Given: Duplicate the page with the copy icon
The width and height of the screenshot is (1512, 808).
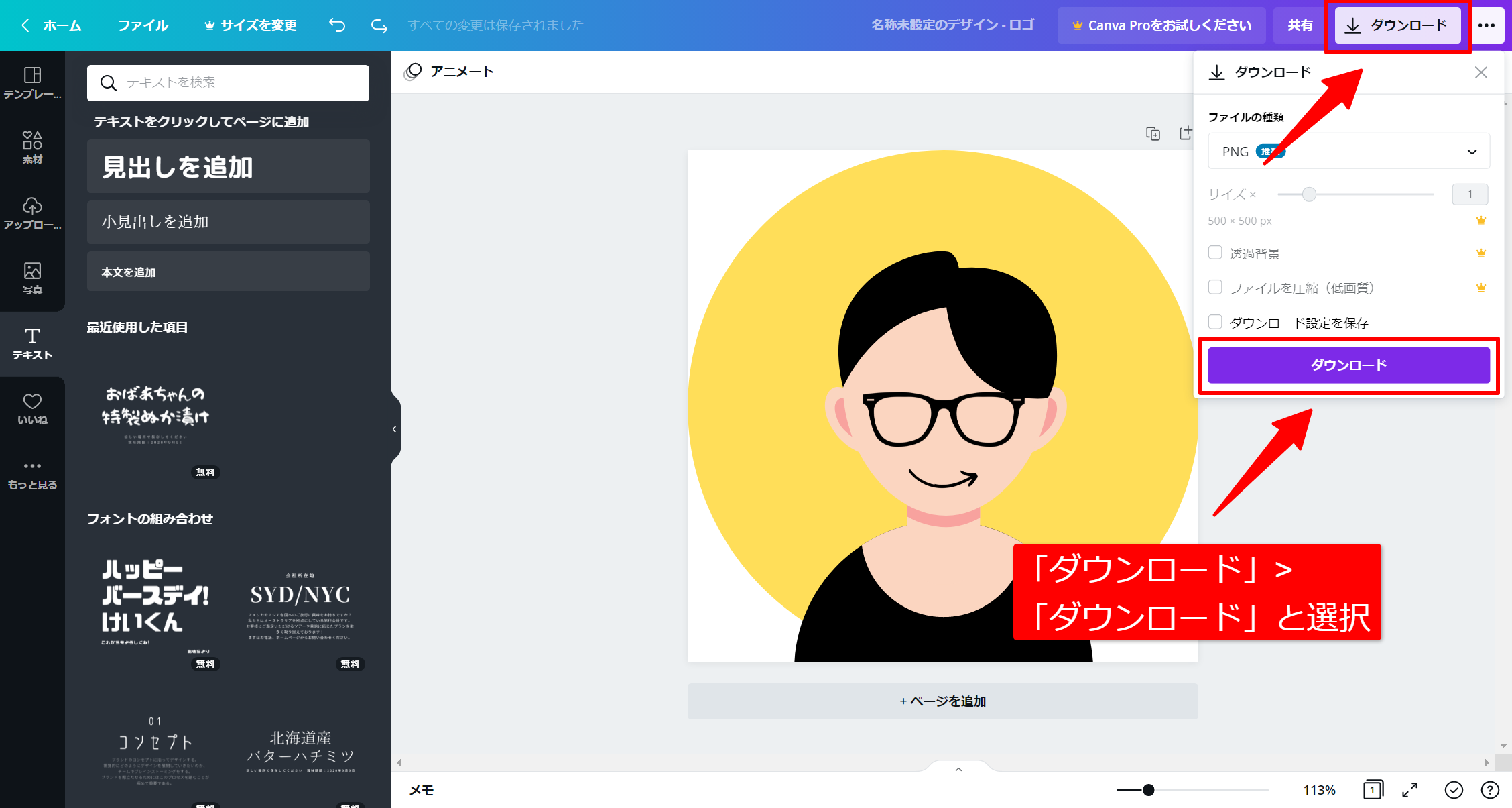Looking at the screenshot, I should 1153,133.
